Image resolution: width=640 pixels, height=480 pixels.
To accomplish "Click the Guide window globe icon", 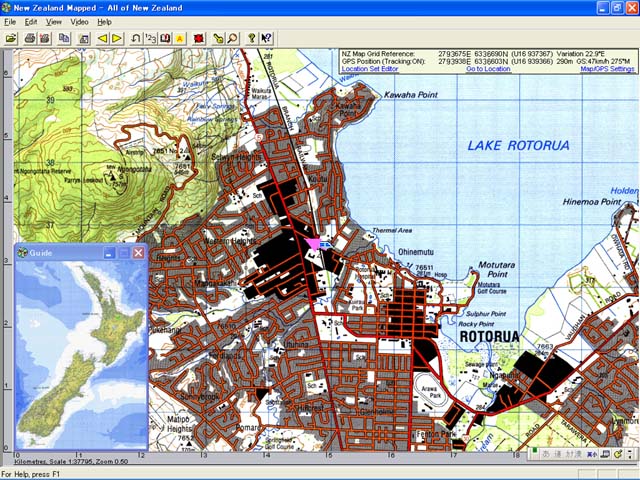I will [22, 253].
